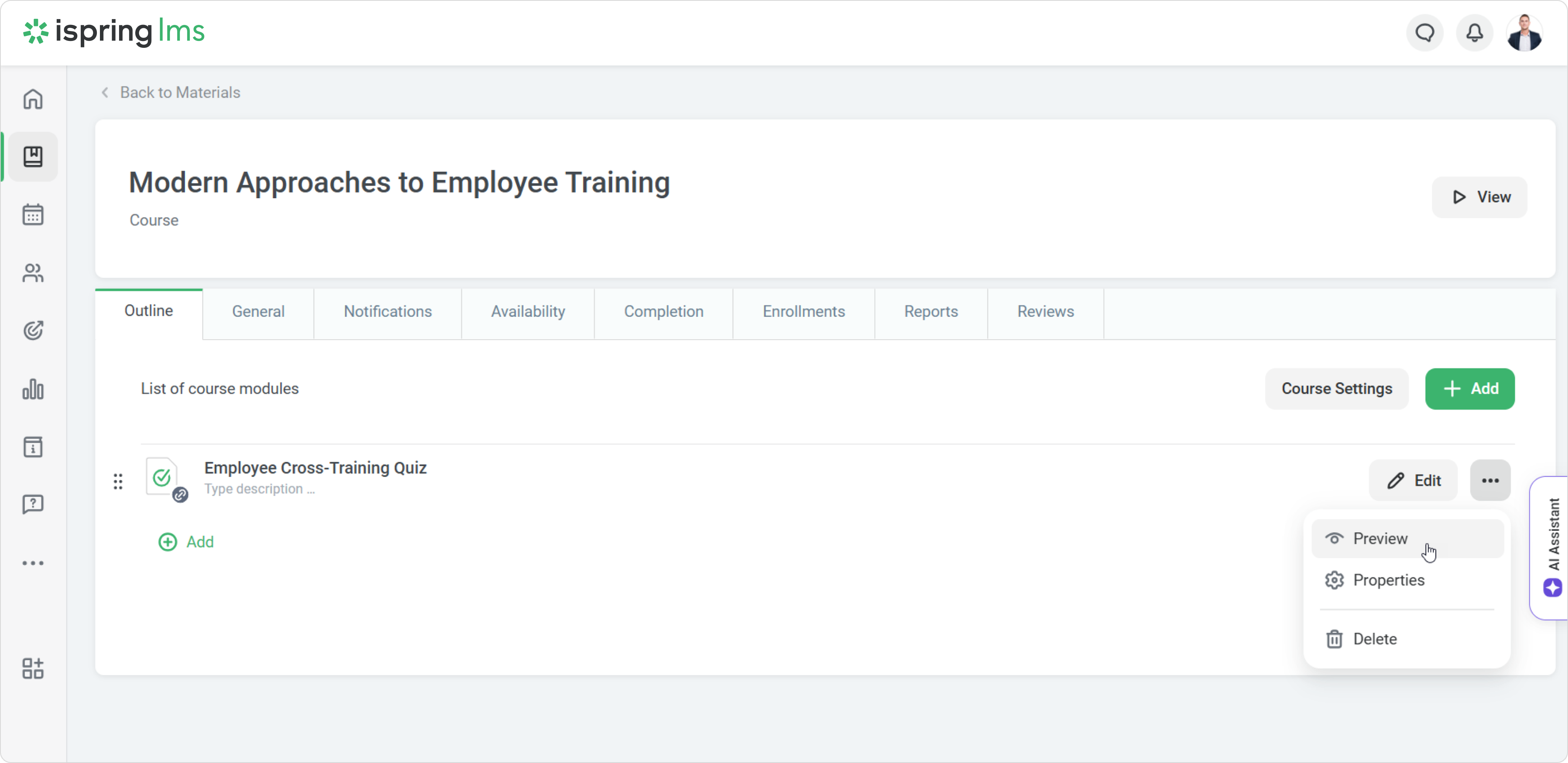1568x763 pixels.
Task: Click the goal target sidebar icon
Action: (x=33, y=330)
